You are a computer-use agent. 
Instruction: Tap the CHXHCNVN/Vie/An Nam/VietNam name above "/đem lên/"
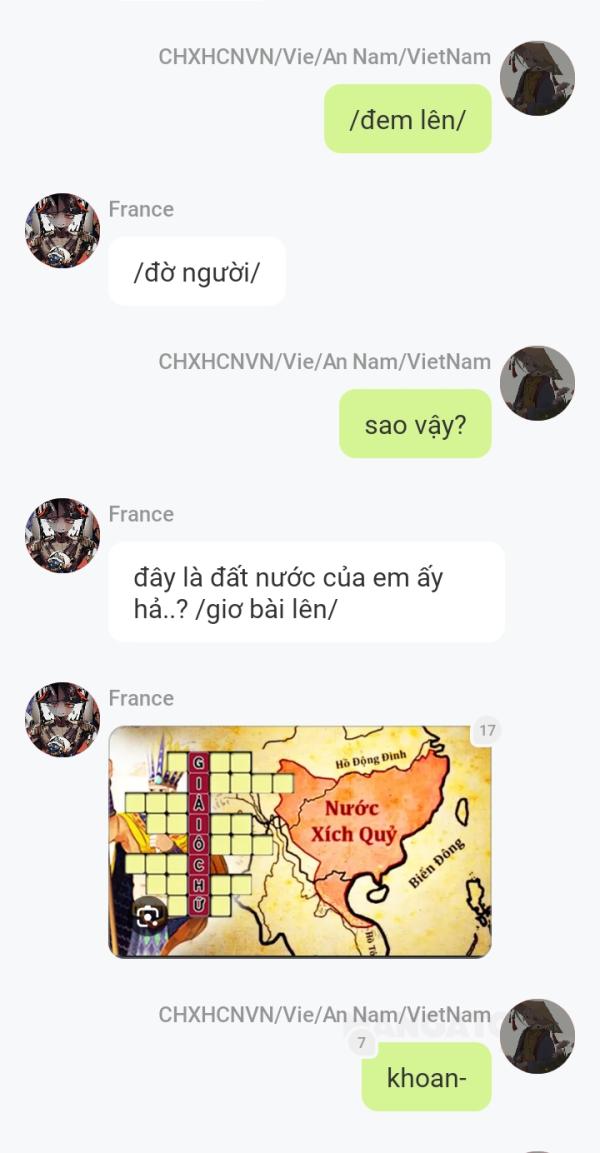(324, 57)
